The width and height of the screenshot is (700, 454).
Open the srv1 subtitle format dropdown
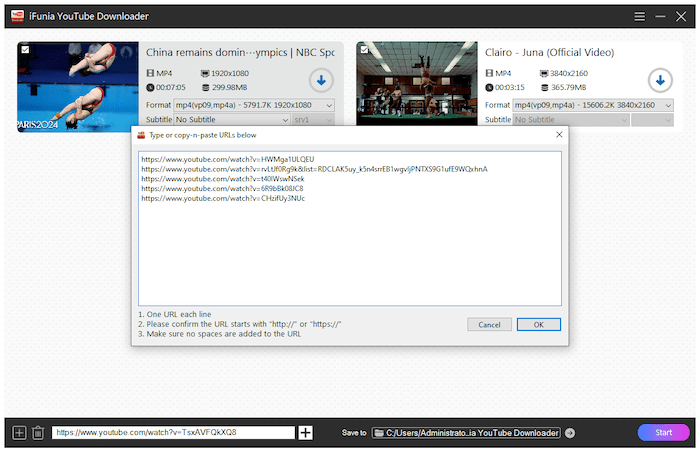click(x=313, y=120)
